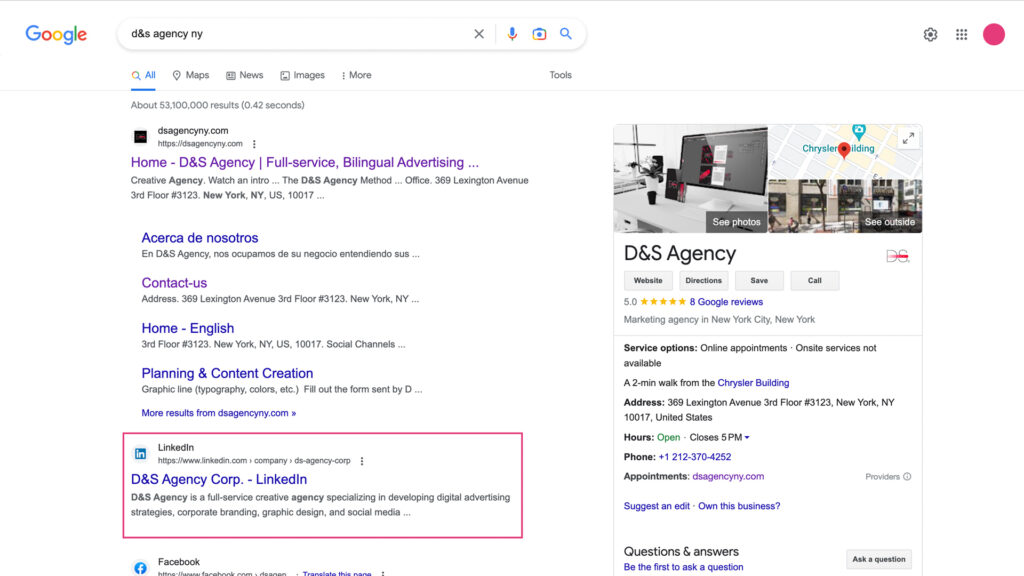Start voice search with microphone icon

(x=512, y=34)
